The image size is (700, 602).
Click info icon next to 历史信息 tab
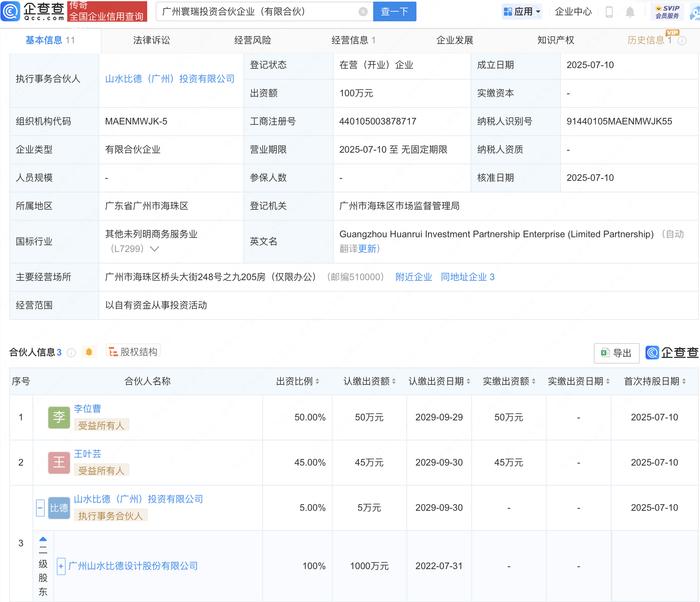[x=682, y=41]
